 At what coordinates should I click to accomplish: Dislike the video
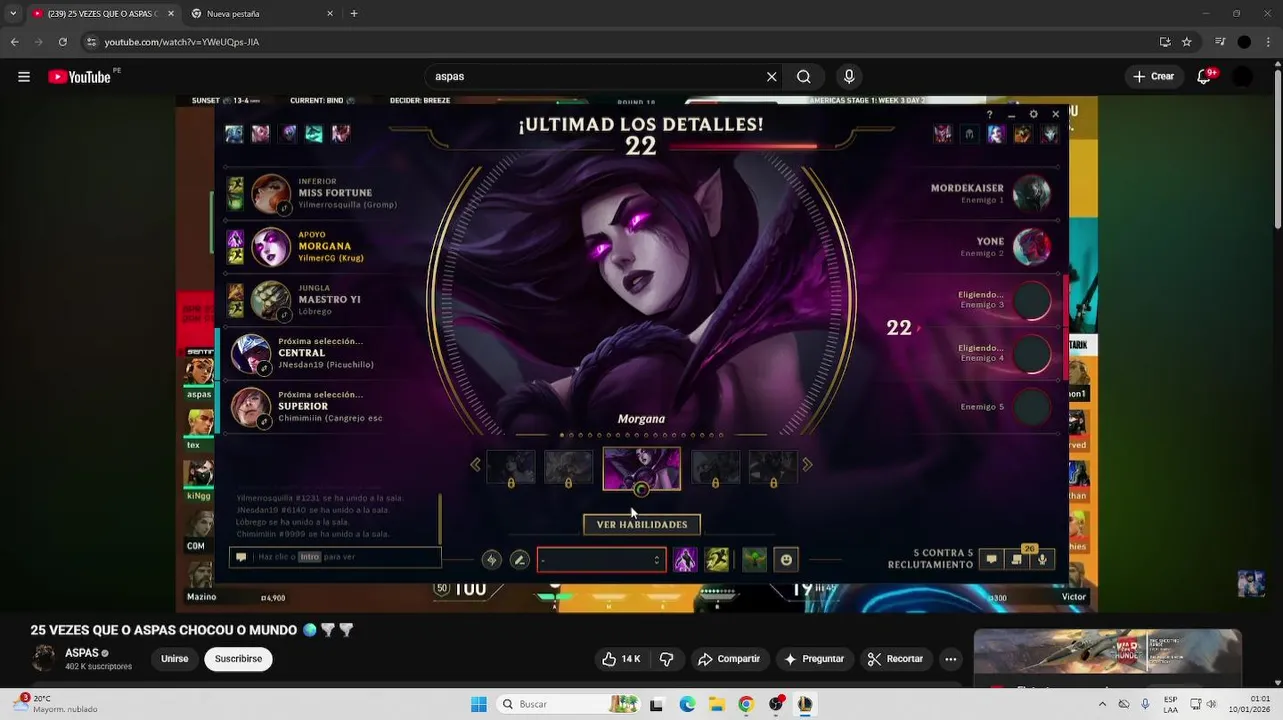666,659
